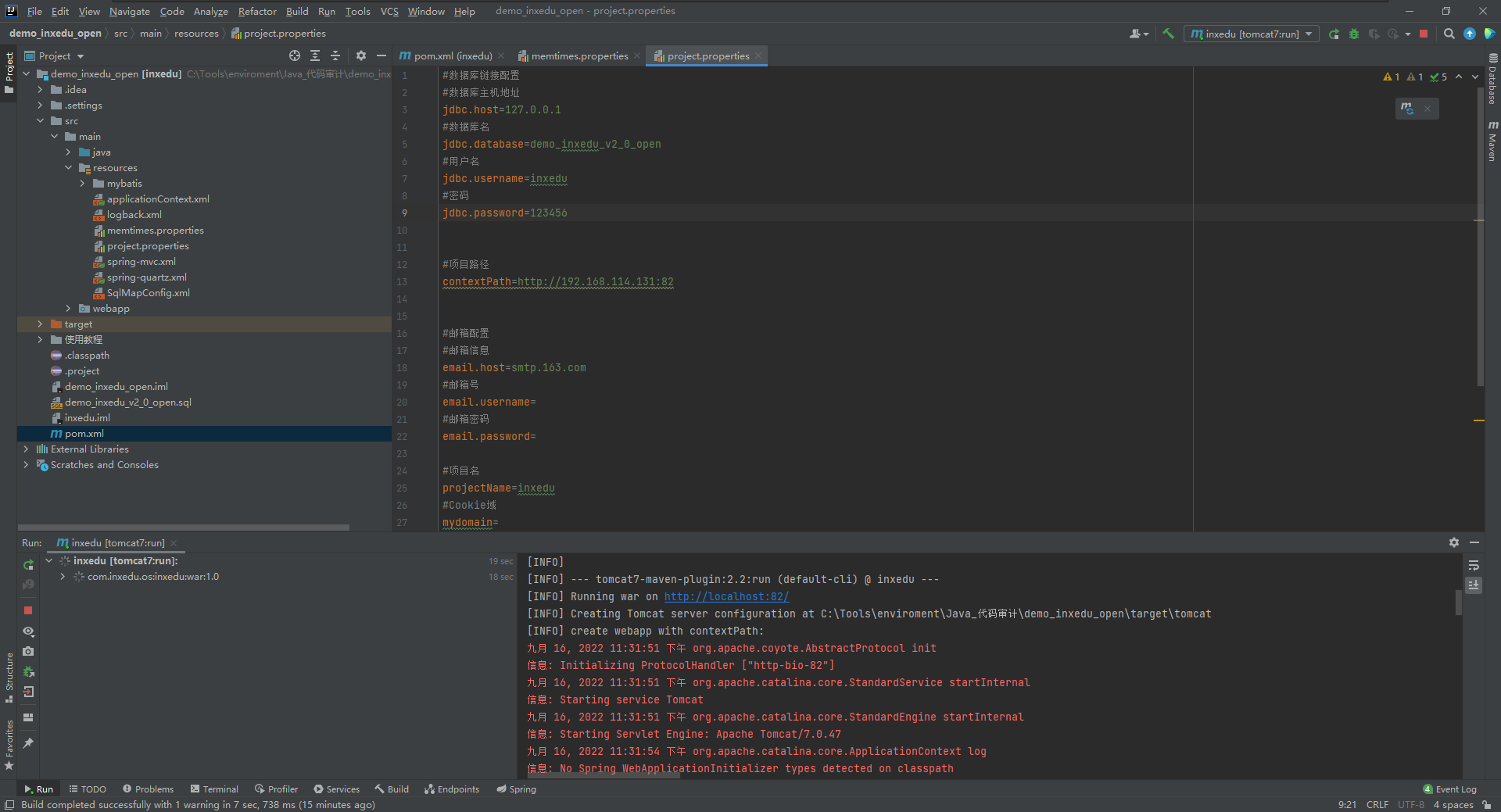Toggle read-only lock icon in status bar
1501x812 pixels.
tap(1486, 804)
